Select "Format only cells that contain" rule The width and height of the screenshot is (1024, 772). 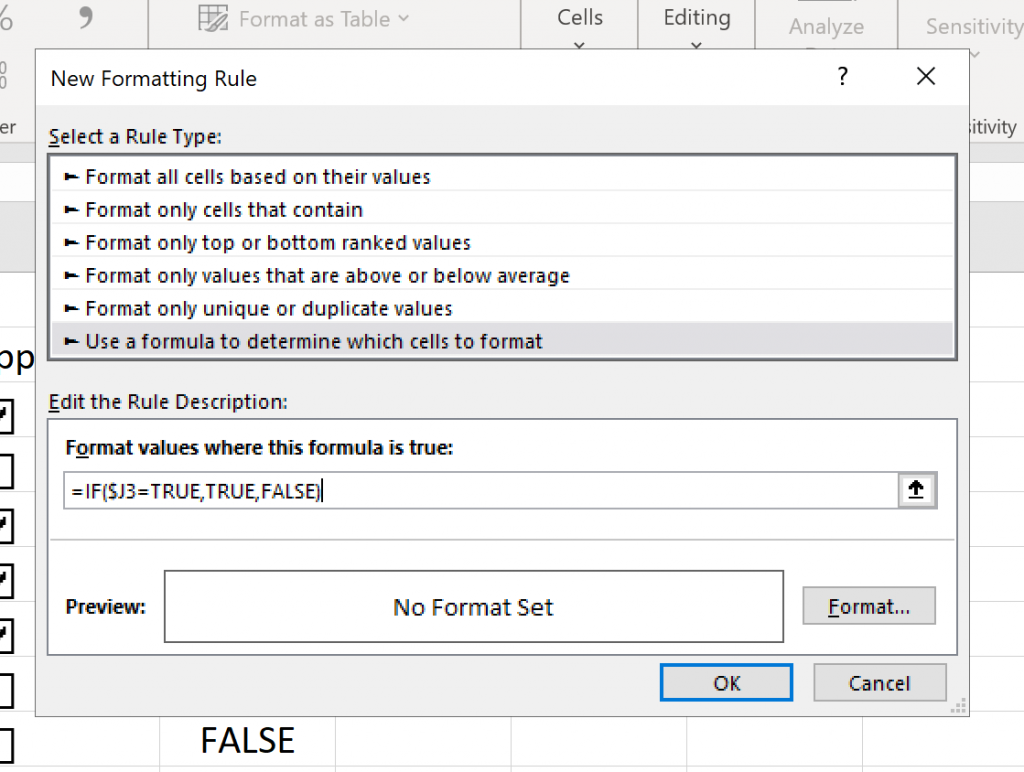point(222,209)
